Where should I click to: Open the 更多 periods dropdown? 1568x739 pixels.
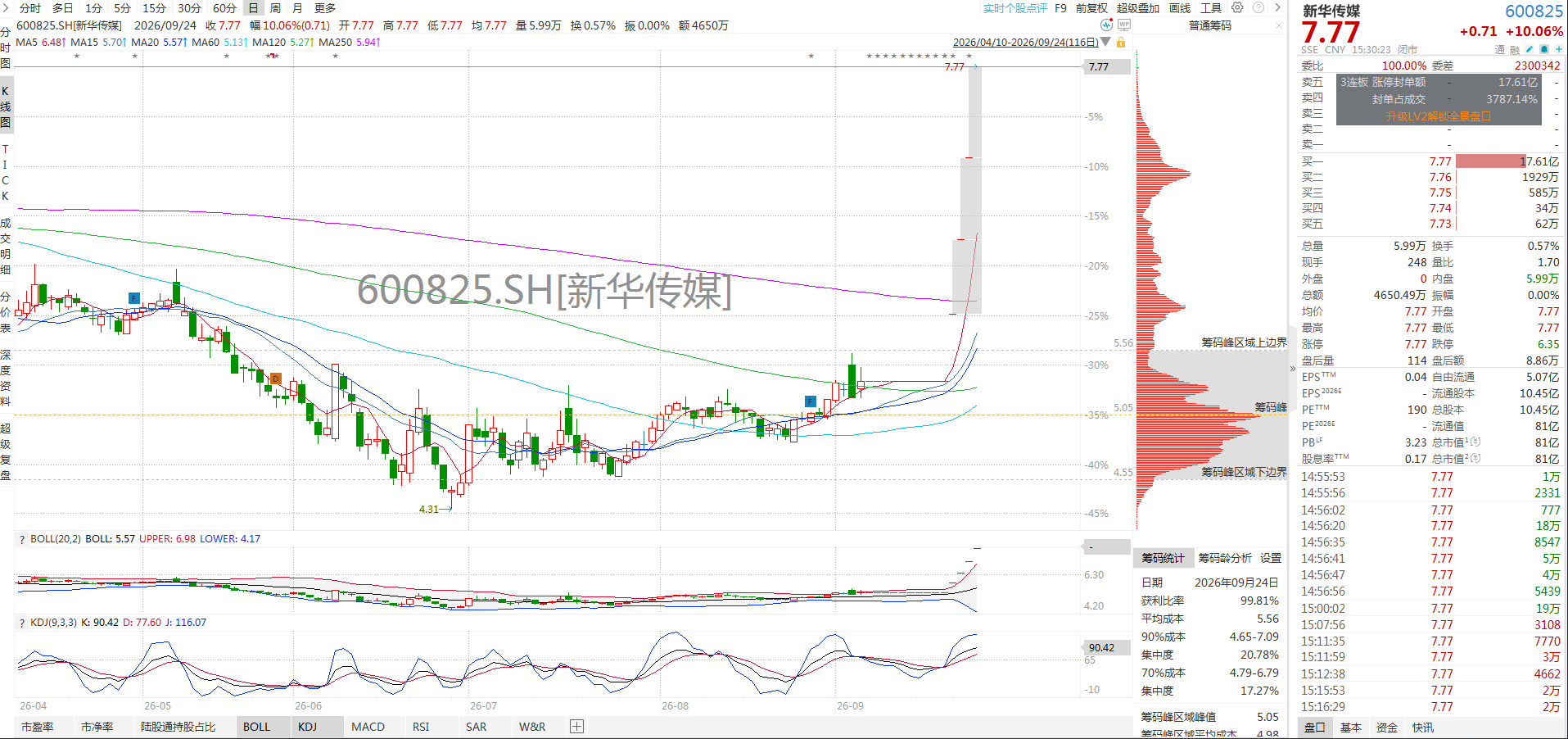[325, 8]
